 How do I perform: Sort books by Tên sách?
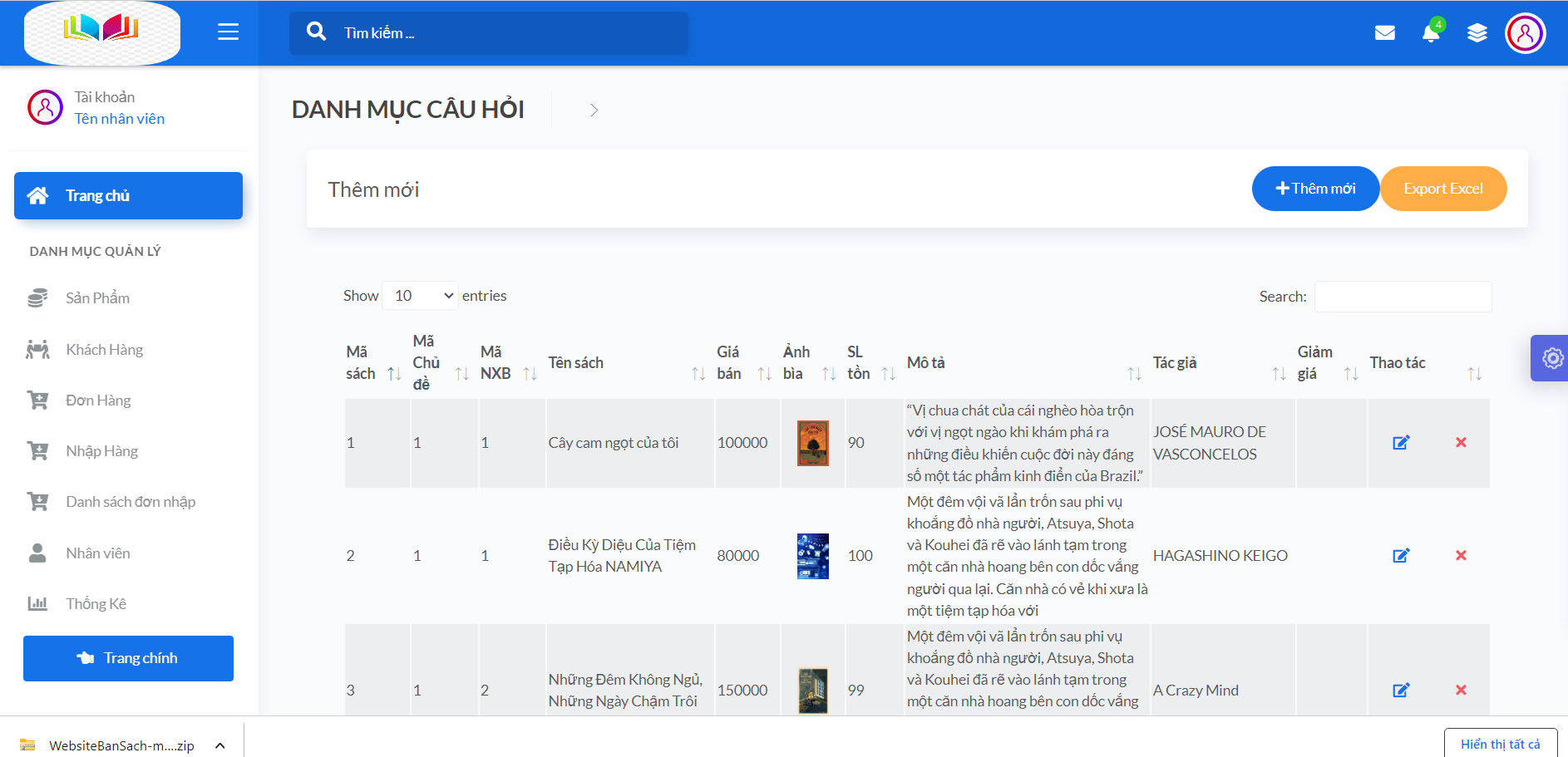[698, 373]
